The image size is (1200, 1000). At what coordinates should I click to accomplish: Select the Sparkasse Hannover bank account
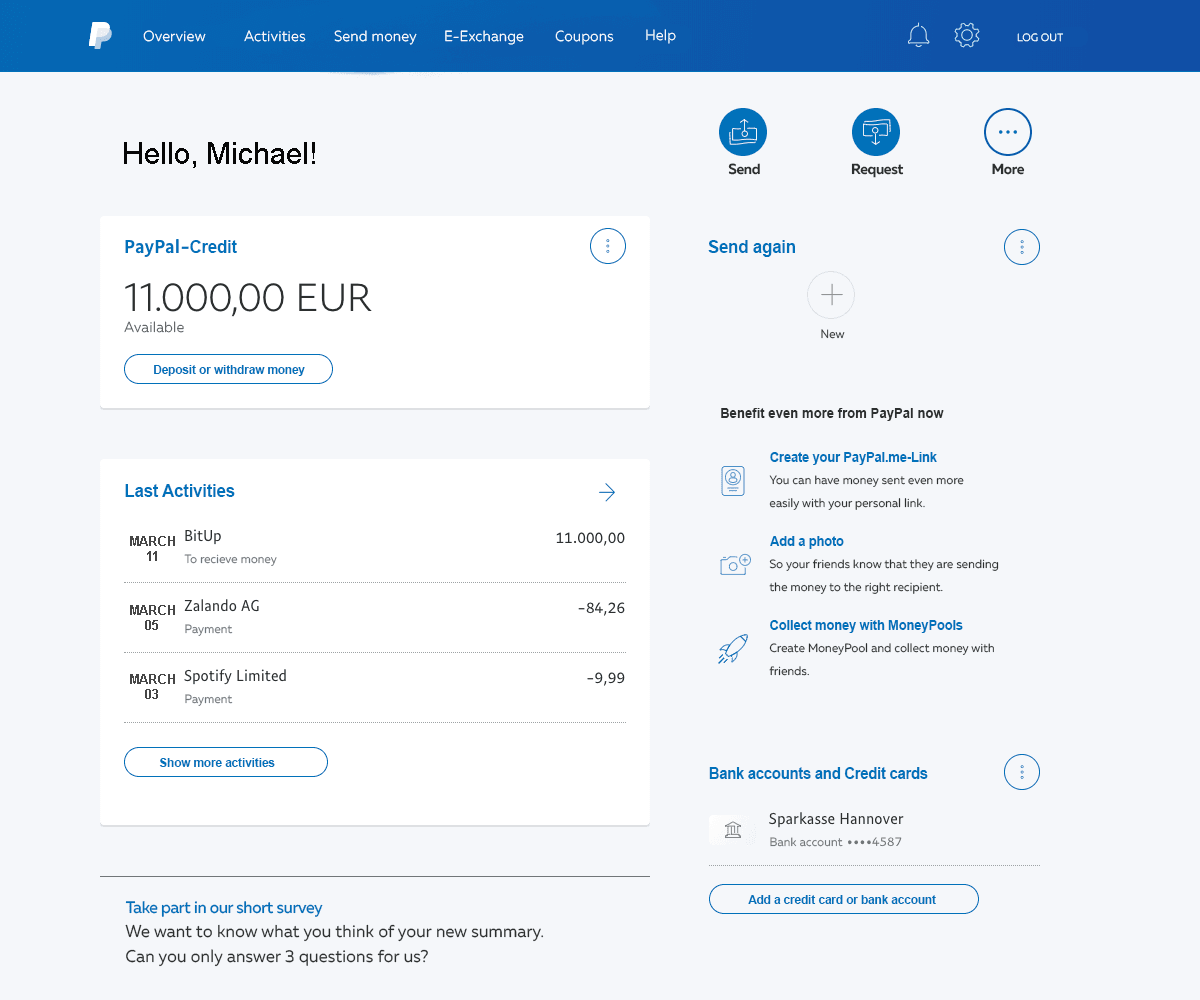pos(874,830)
